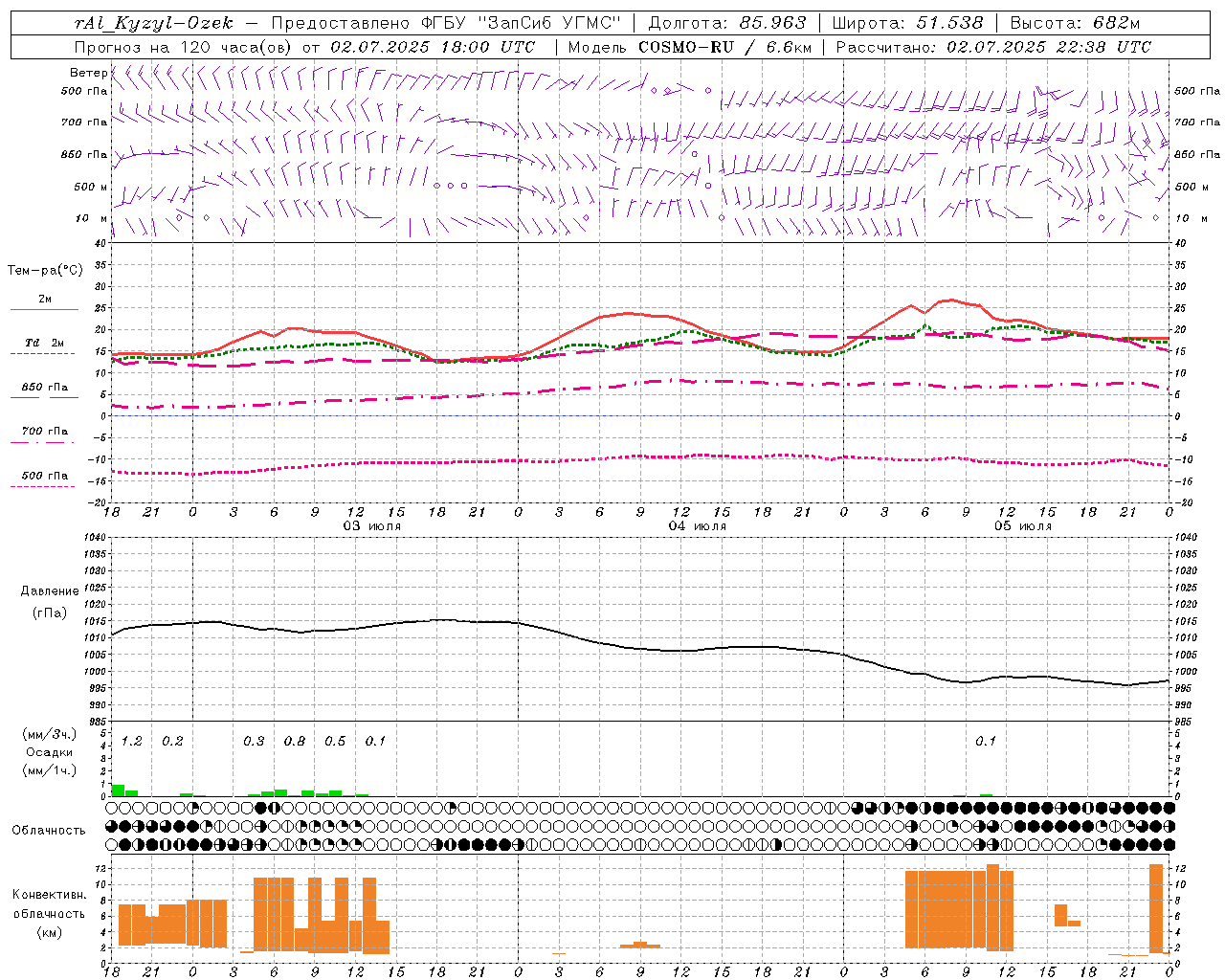Click the 10 м wind level label on left
The height and width of the screenshot is (980, 1225).
(x=91, y=219)
